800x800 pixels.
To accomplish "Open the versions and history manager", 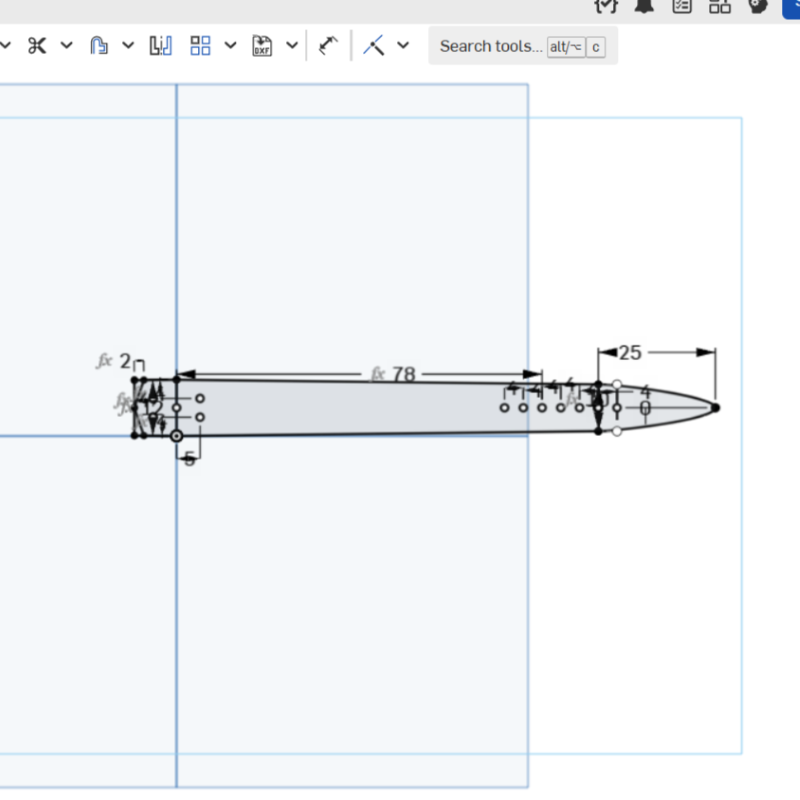I will click(x=605, y=7).
